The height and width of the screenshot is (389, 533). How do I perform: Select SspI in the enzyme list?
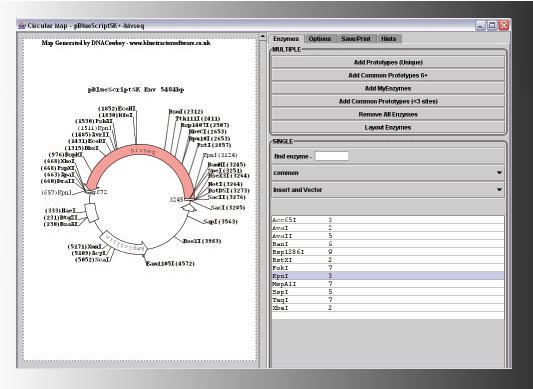pos(388,292)
